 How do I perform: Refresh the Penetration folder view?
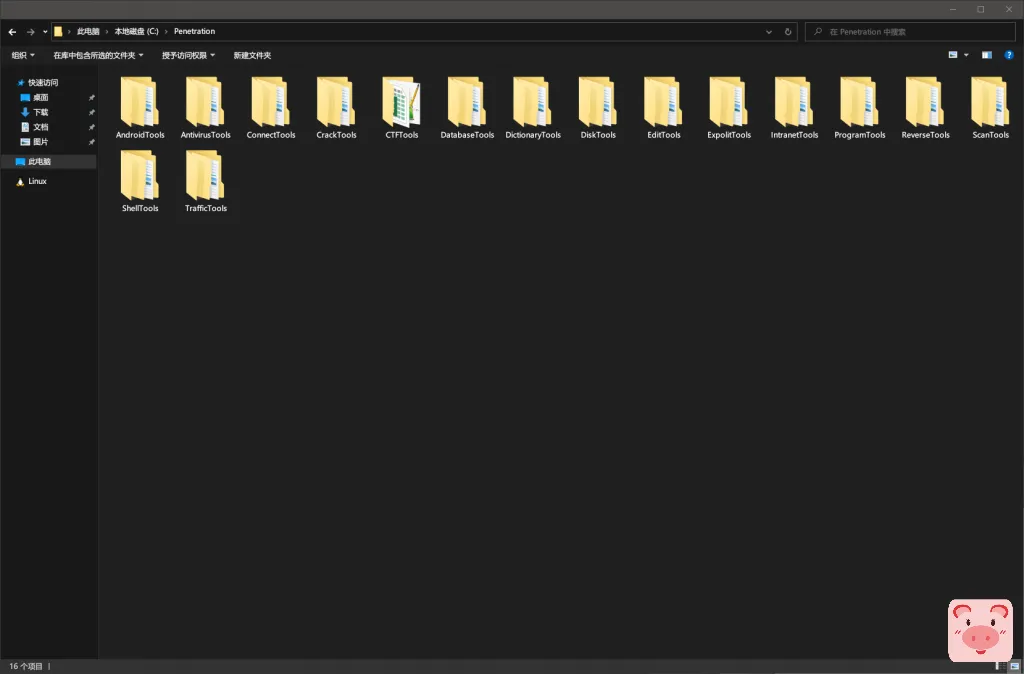coord(788,31)
